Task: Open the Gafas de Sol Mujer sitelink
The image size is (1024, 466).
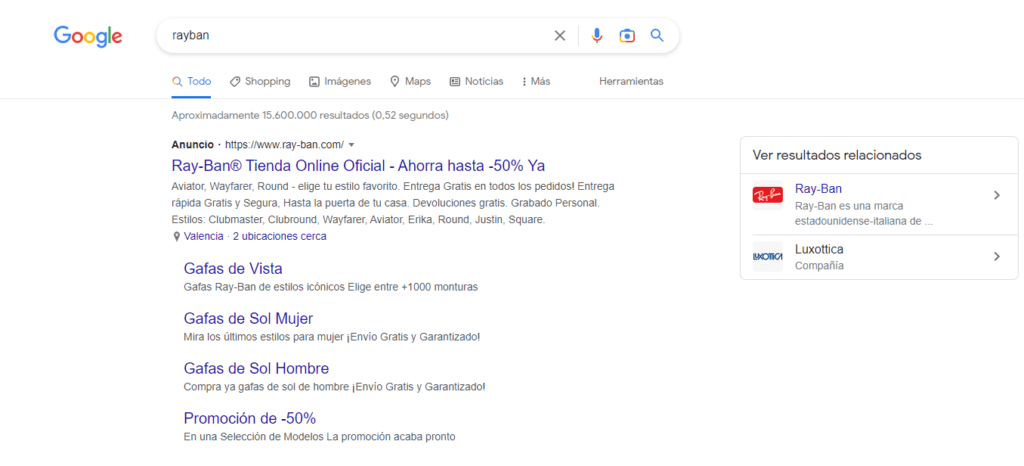Action: tap(248, 318)
